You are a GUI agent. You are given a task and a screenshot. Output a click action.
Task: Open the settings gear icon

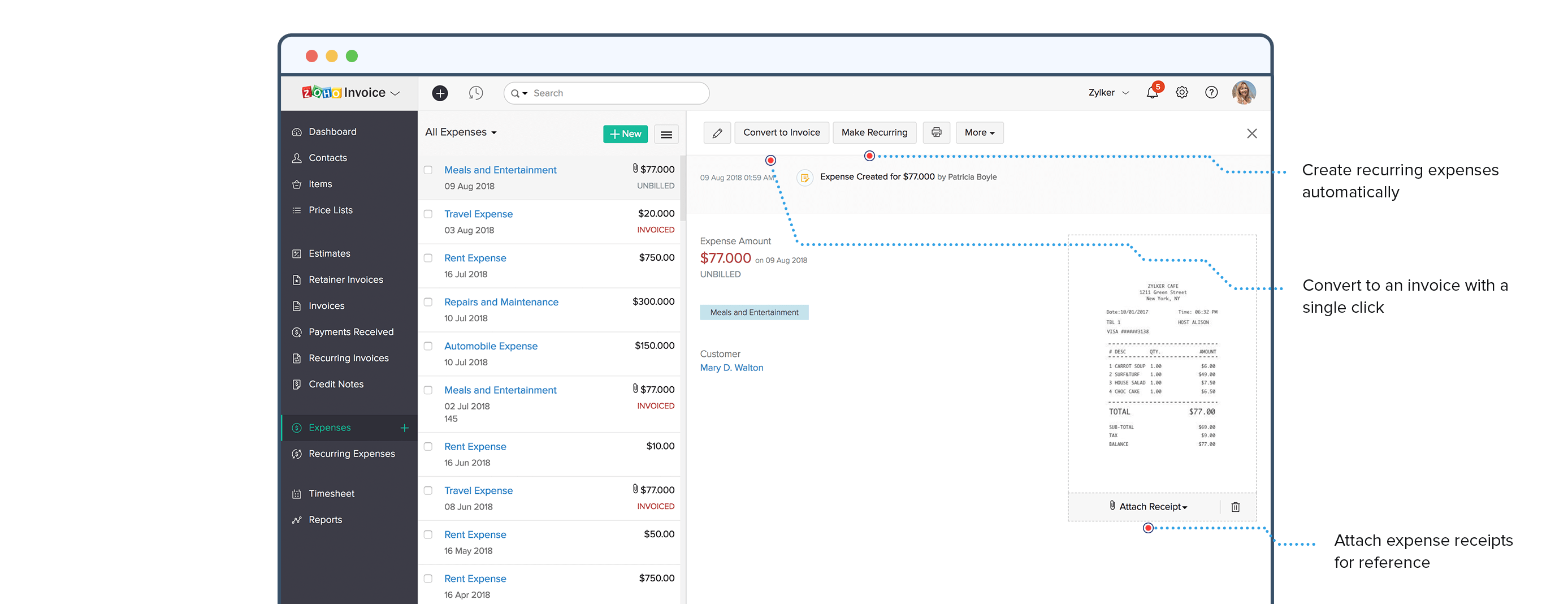coord(1181,93)
